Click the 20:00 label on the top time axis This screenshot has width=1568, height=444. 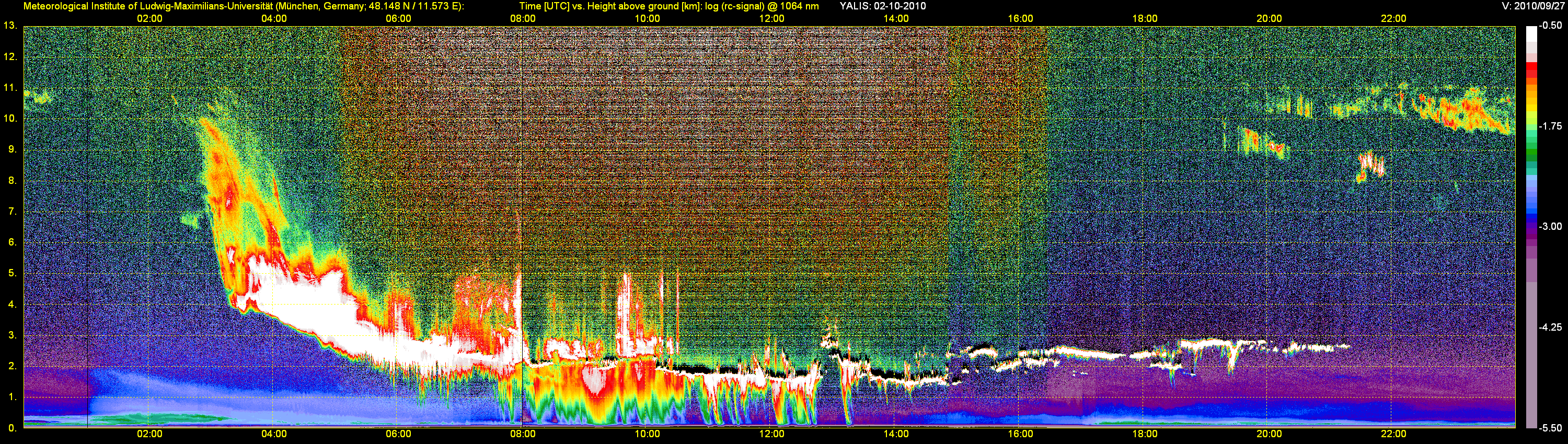point(1269,19)
